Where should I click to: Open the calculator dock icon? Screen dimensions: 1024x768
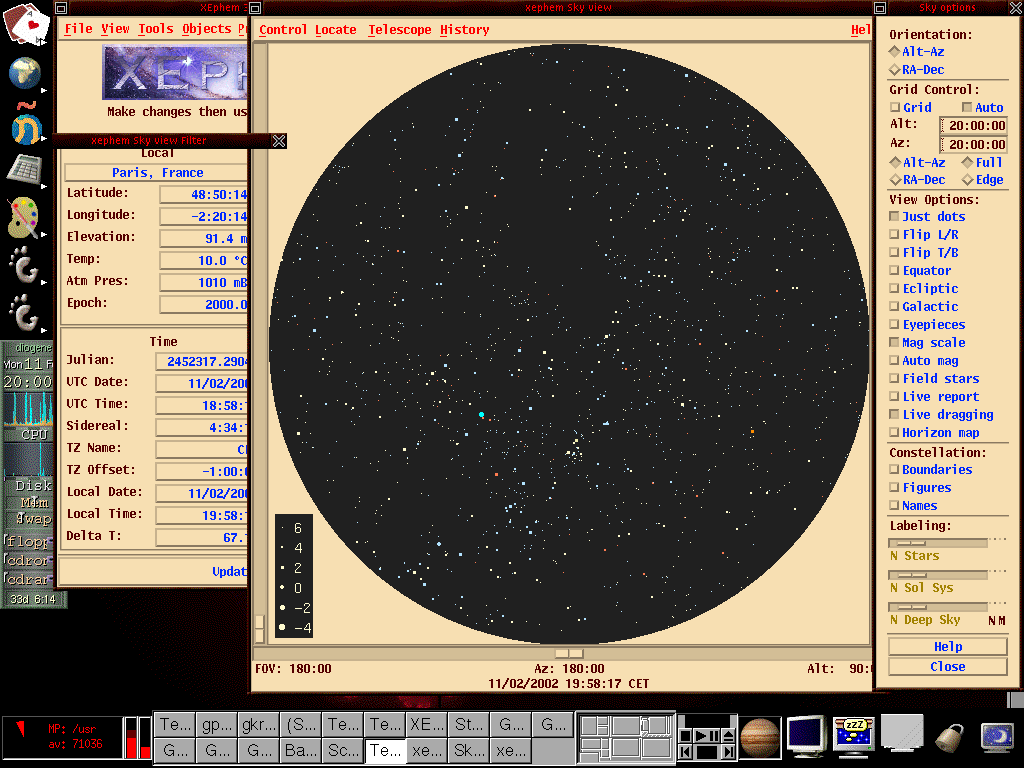tap(25, 170)
